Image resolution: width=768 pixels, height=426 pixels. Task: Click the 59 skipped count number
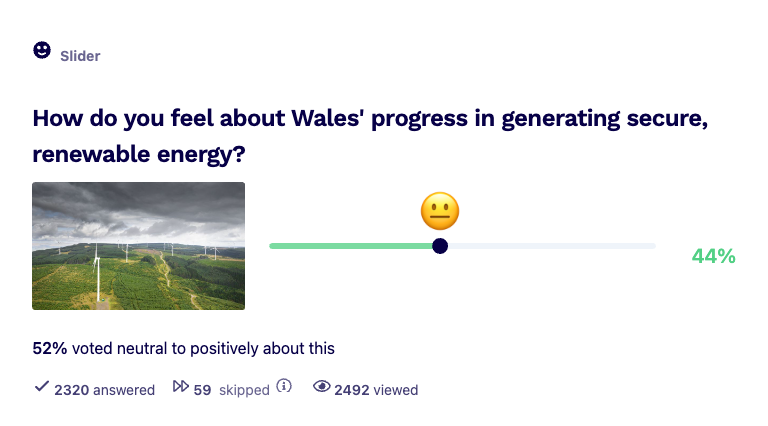tap(202, 390)
